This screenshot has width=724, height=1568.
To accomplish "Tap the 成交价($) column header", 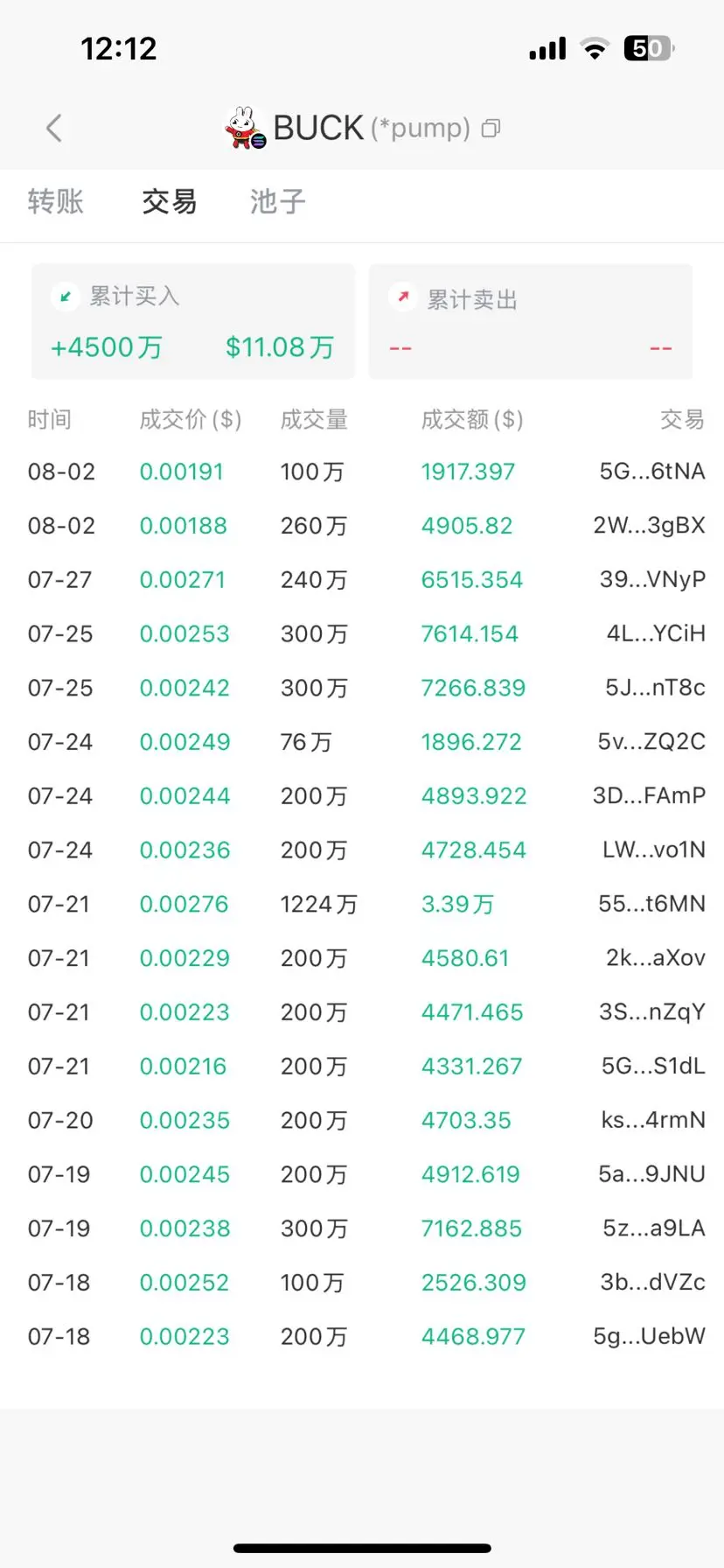I will point(191,420).
